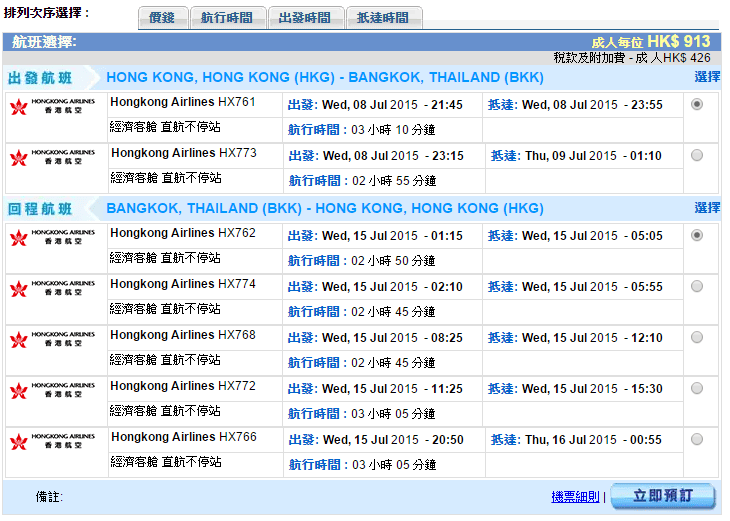Pick return flight HX772 at 11:25
This screenshot has height=521, width=730.
click(x=697, y=388)
